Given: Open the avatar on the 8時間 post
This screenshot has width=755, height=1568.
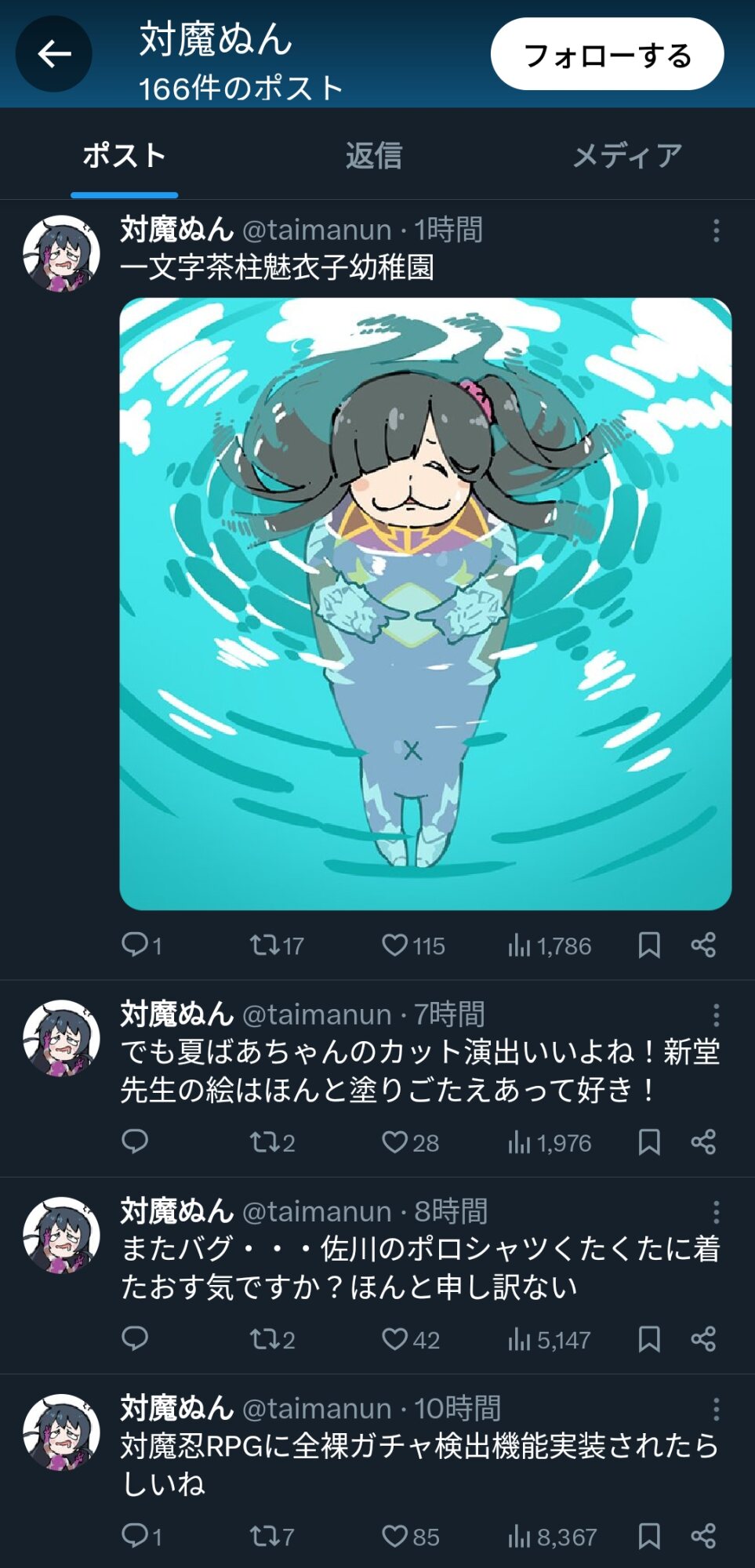Looking at the screenshot, I should (x=61, y=1235).
